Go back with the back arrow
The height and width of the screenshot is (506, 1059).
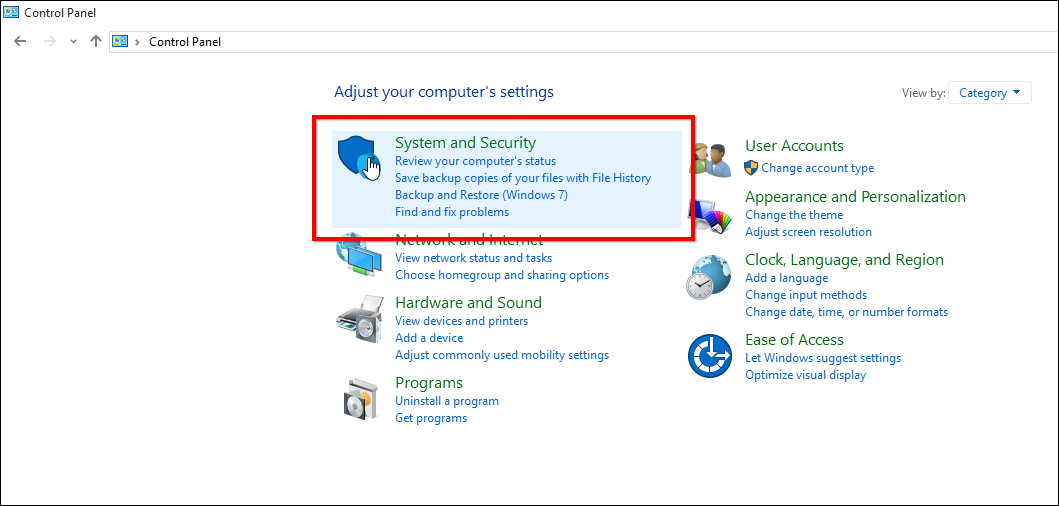[x=20, y=41]
